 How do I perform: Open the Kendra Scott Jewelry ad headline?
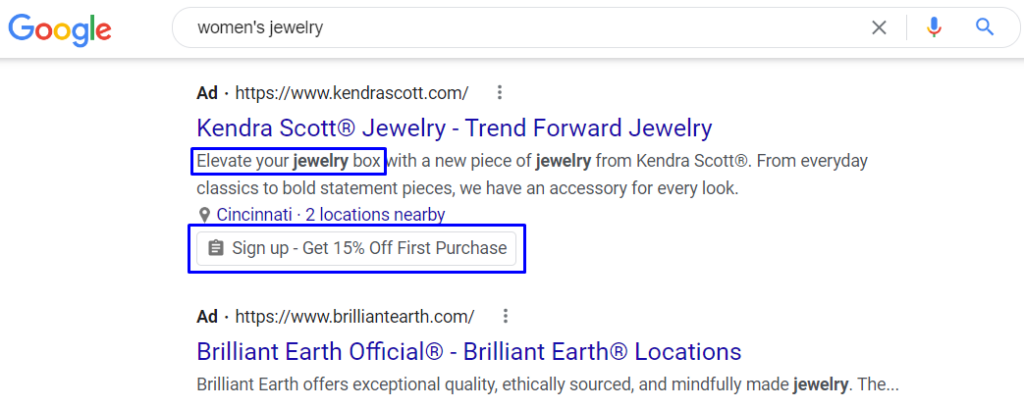coord(454,128)
